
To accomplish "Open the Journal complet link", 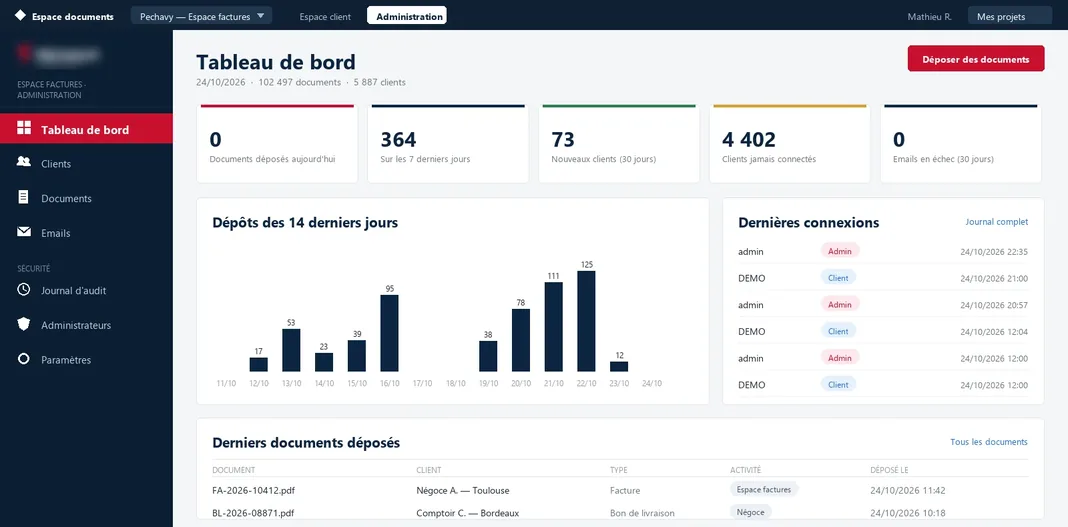I will (996, 222).
